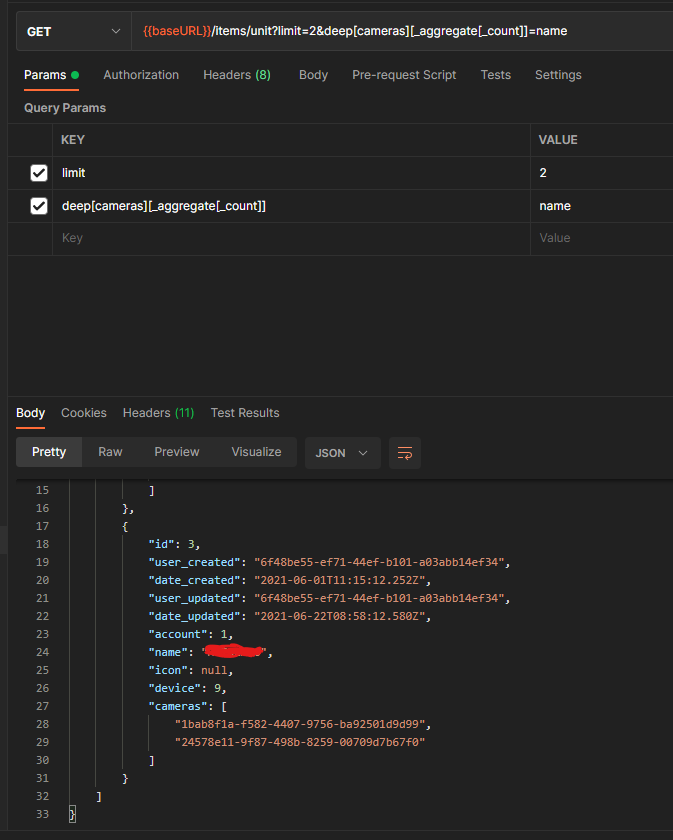Toggle word wrap icon in response toolbar

coord(405,453)
